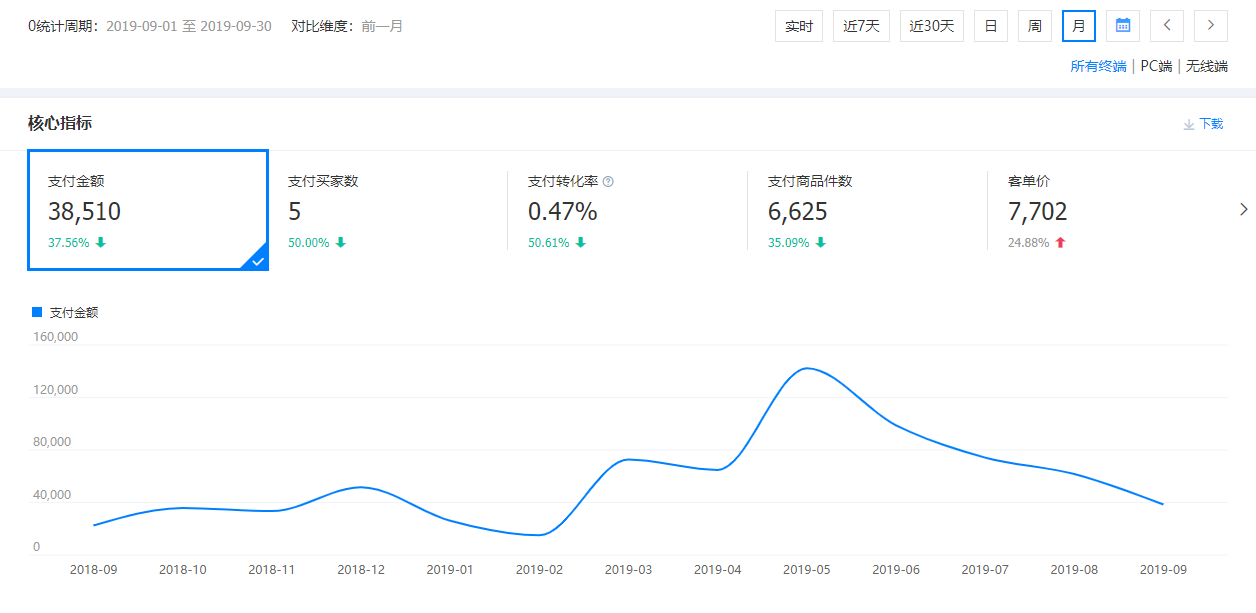Expand more metrics with right chevron
Viewport: 1256px width, 613px height.
1243,209
